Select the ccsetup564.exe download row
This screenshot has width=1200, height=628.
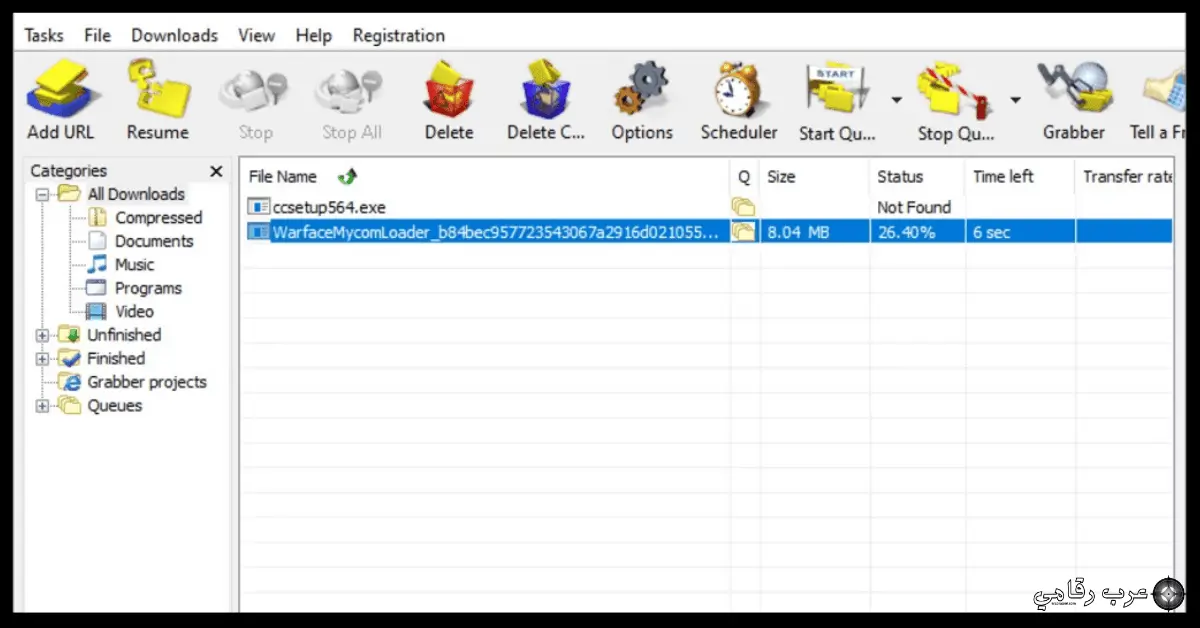pyautogui.click(x=329, y=208)
